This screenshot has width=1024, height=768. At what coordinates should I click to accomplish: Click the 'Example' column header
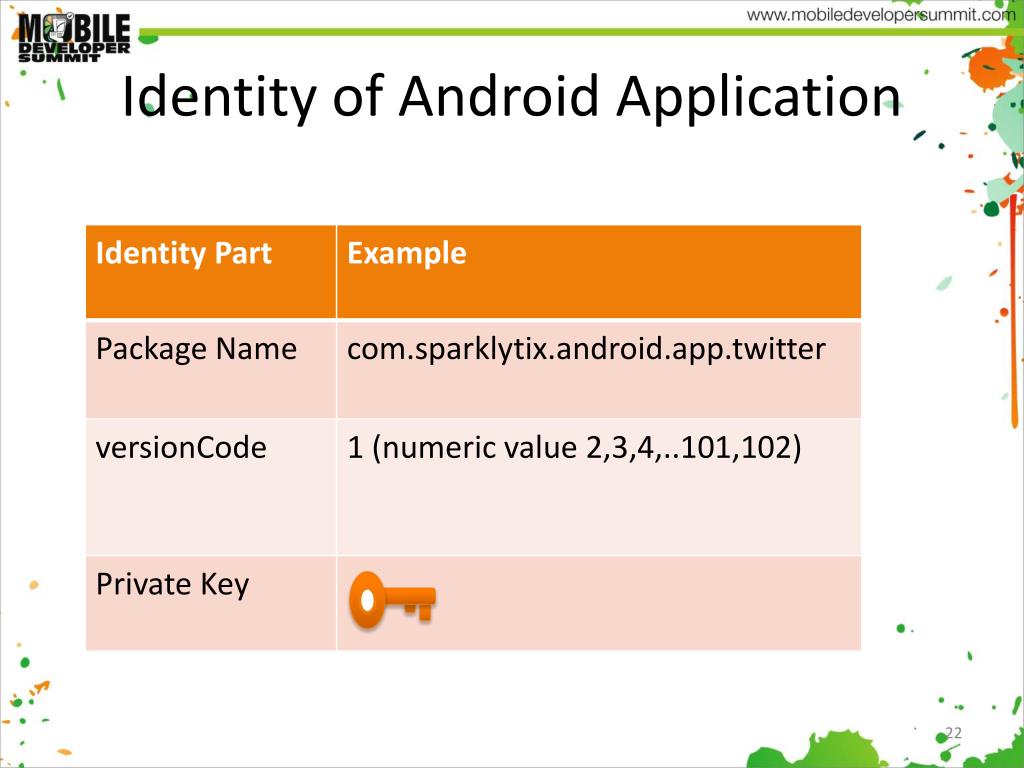[x=599, y=272]
